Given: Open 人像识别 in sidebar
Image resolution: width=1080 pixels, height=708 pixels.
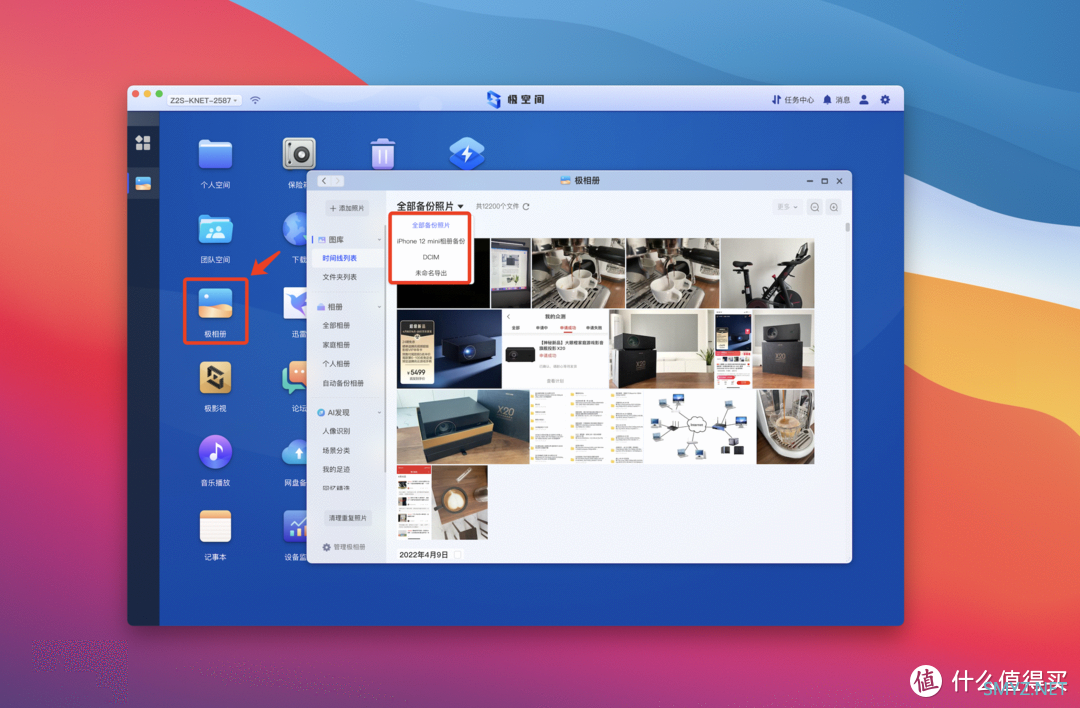Looking at the screenshot, I should (x=336, y=431).
